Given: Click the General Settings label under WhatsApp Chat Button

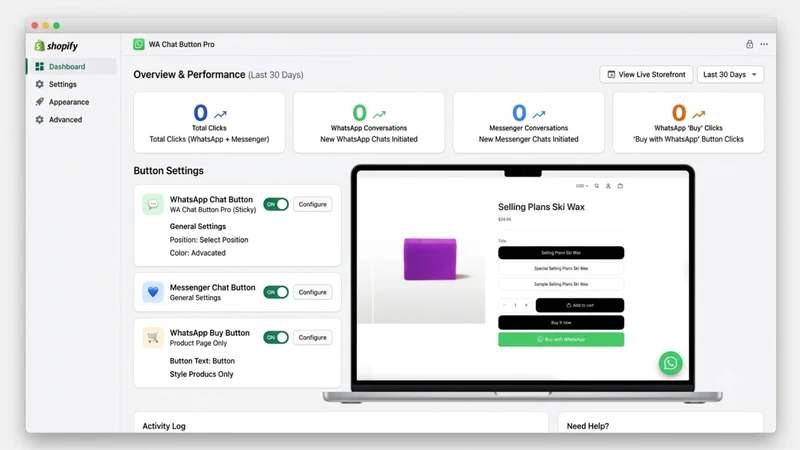Looking at the screenshot, I should tap(197, 227).
